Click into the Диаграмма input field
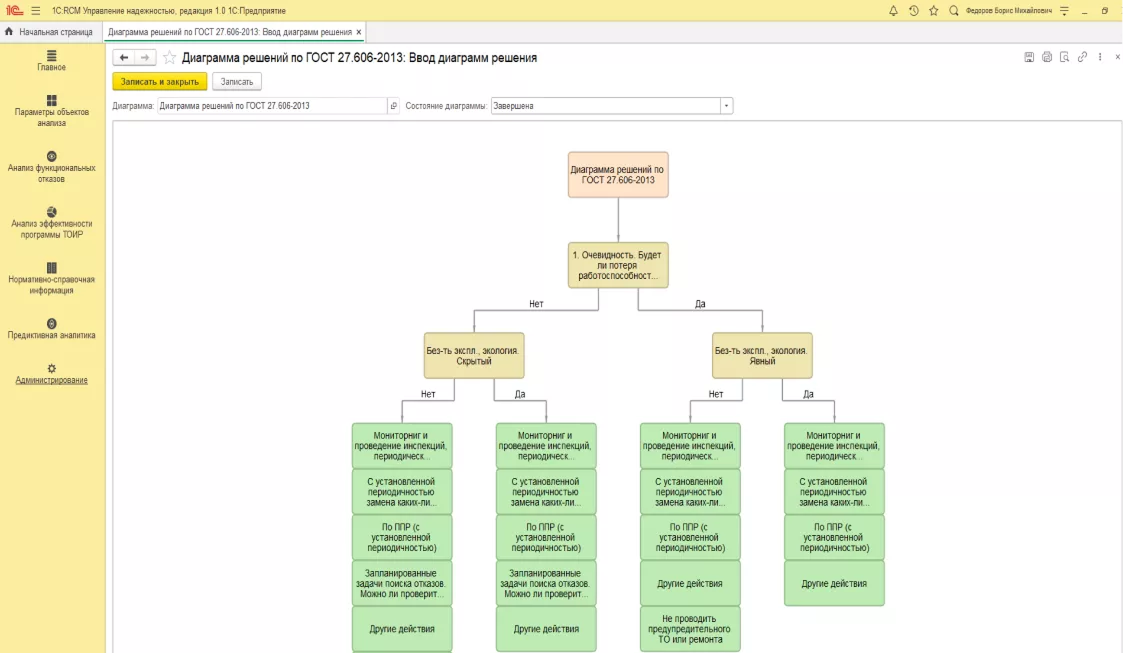Viewport: 1123px width, 653px height. 272,106
